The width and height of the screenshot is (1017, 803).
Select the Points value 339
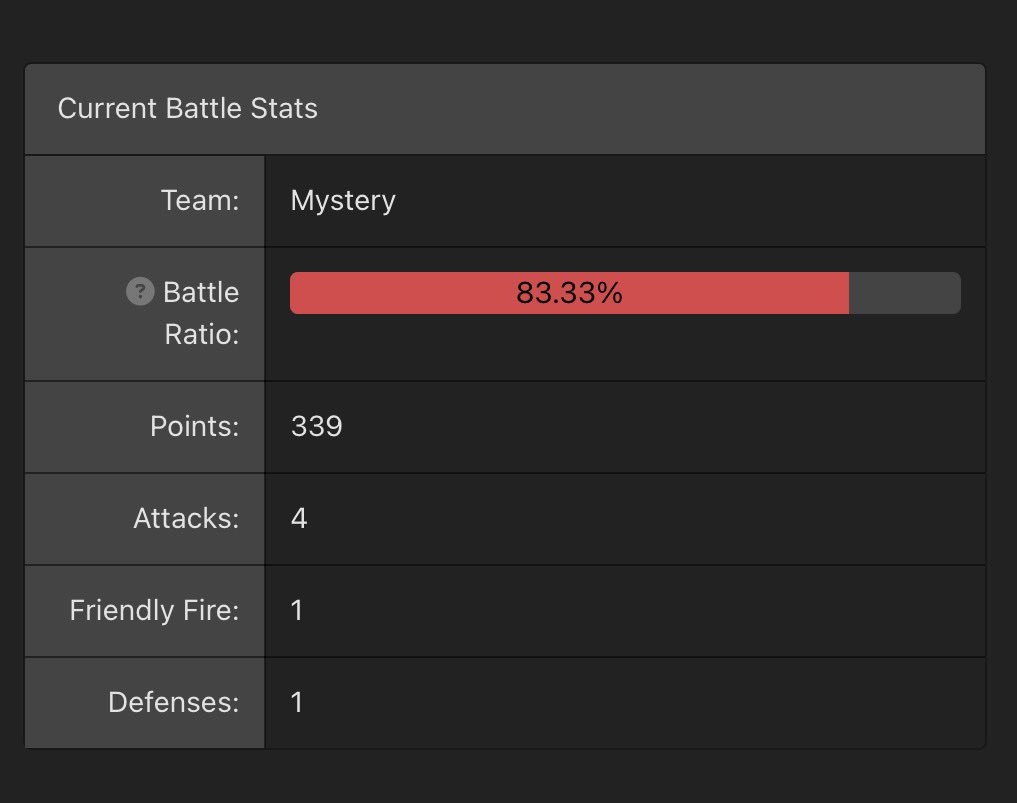(x=317, y=426)
